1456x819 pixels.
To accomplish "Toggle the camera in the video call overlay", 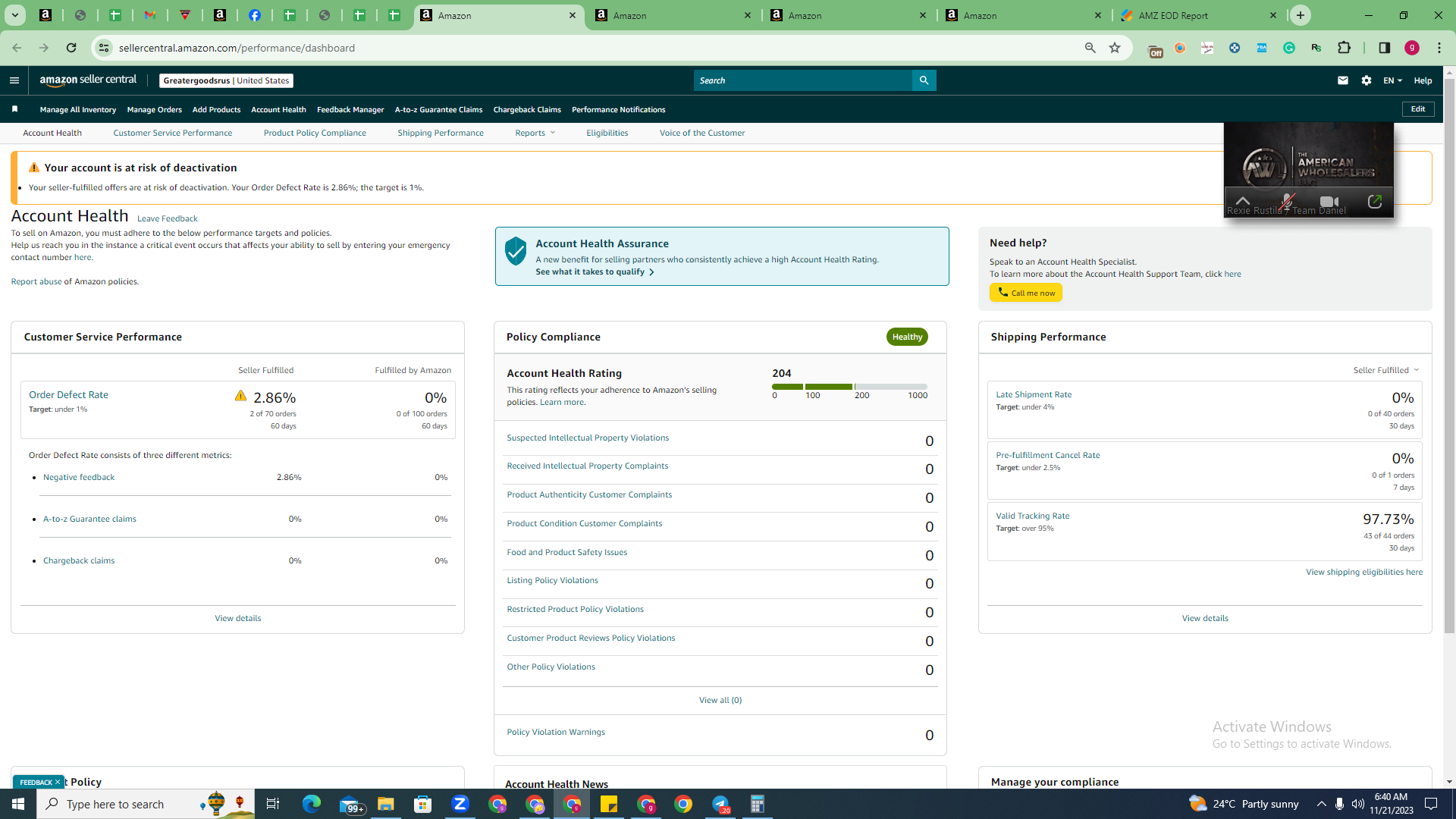I will [x=1329, y=202].
